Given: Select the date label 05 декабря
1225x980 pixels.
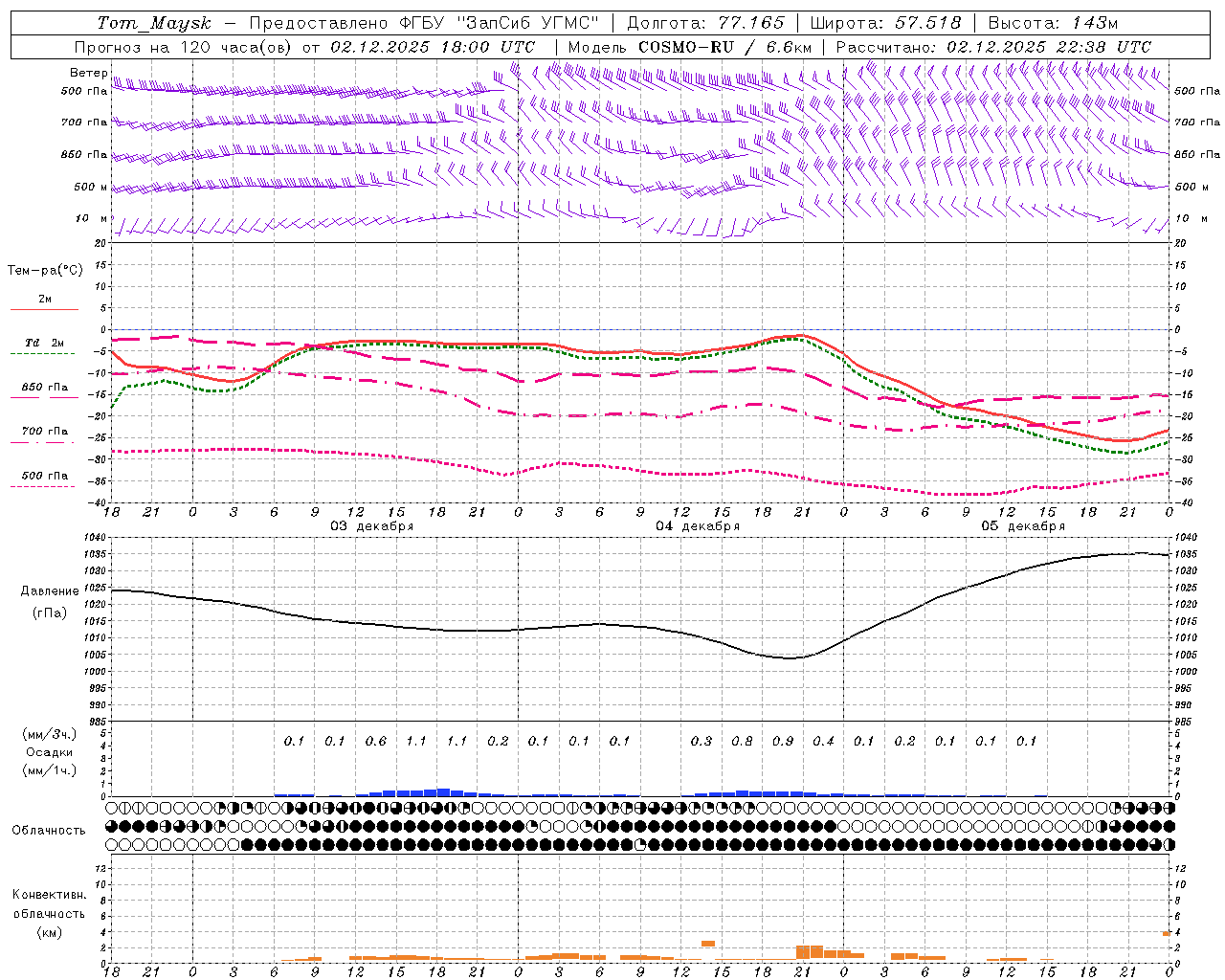Looking at the screenshot, I should [x=1023, y=526].
